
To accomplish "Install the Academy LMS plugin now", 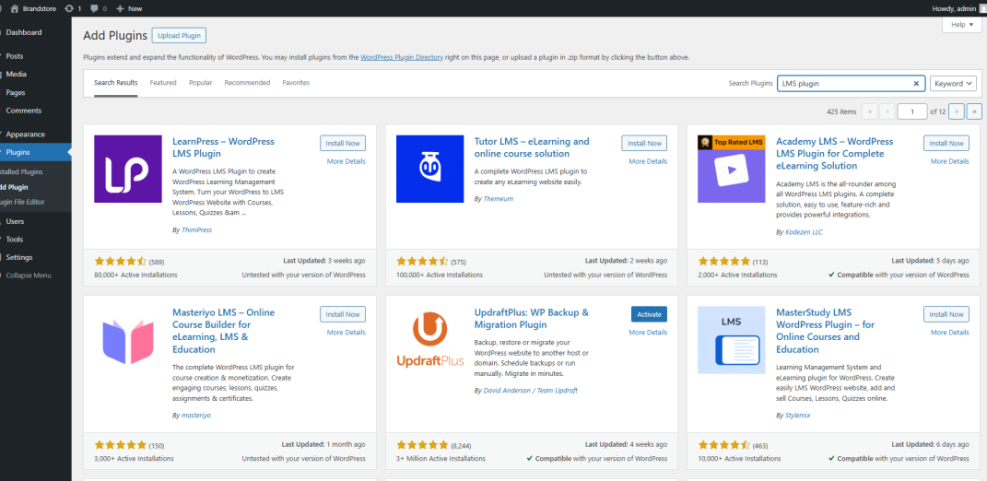I will click(946, 143).
